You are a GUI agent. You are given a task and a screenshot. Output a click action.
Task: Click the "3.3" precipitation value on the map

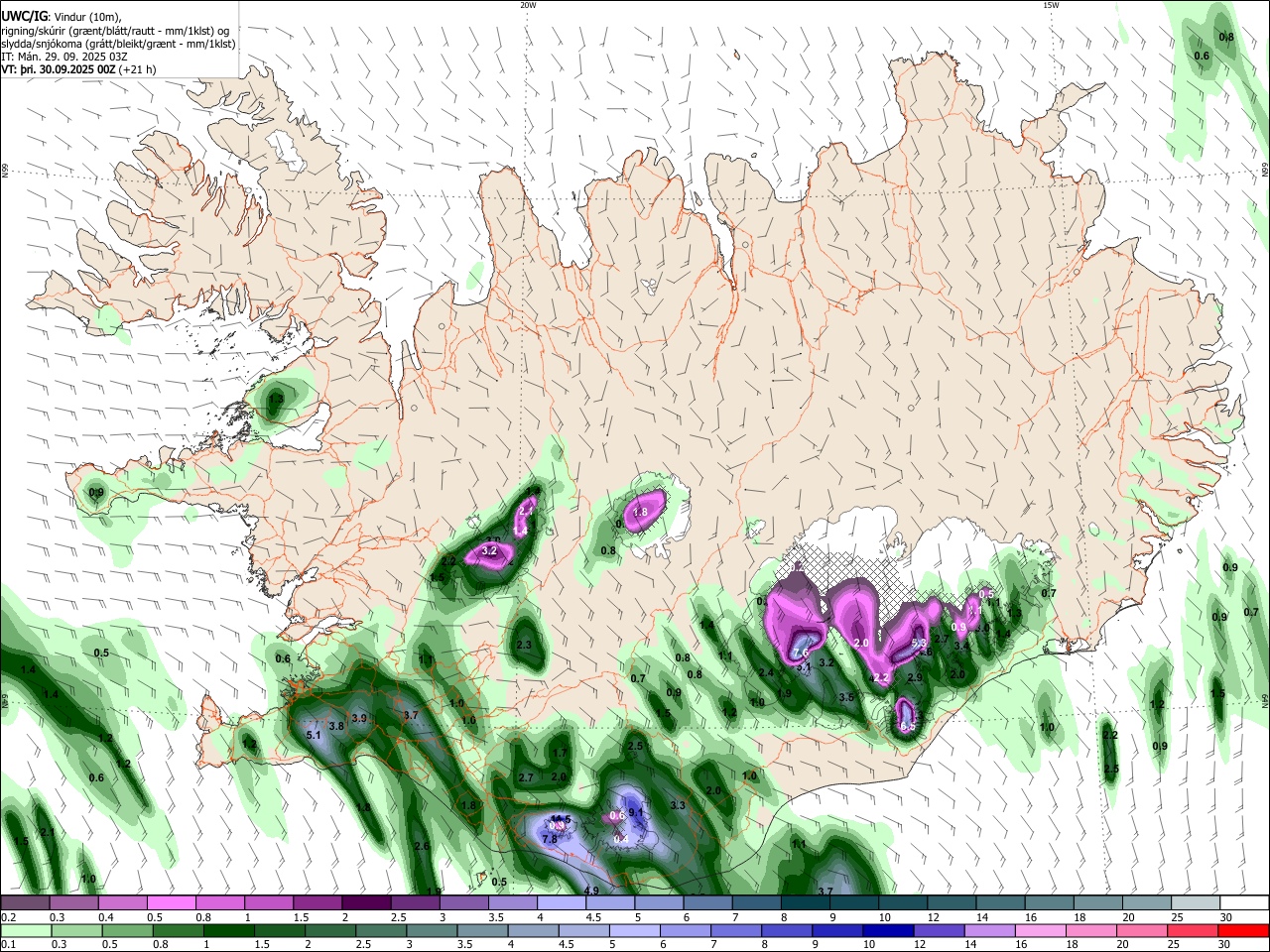678,806
